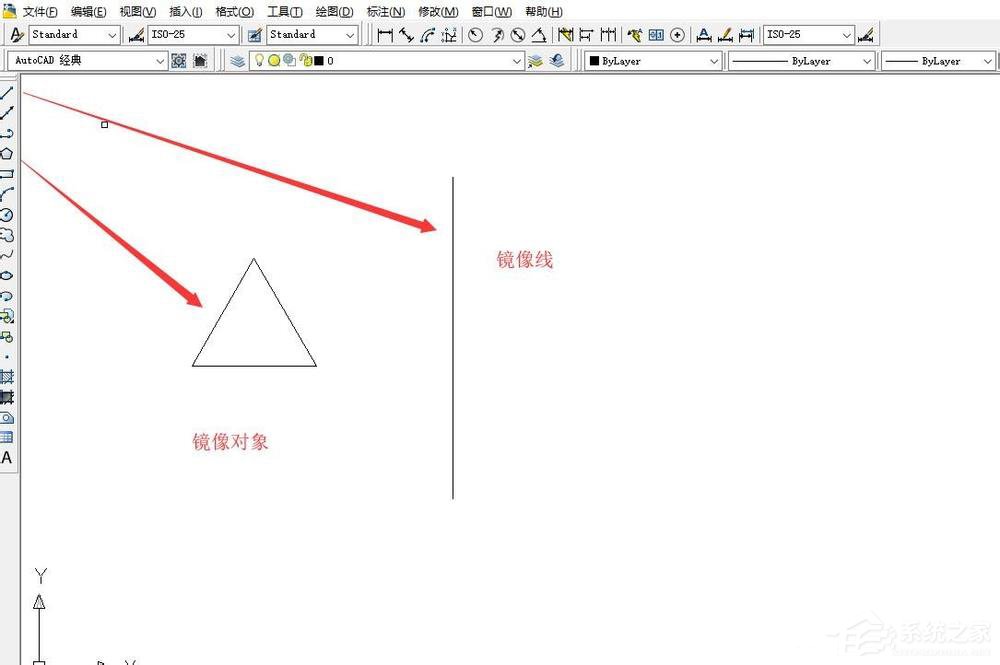Screen dimensions: 1000x665
Task: Pick the Revision Cloud tool
Action: tap(6, 235)
